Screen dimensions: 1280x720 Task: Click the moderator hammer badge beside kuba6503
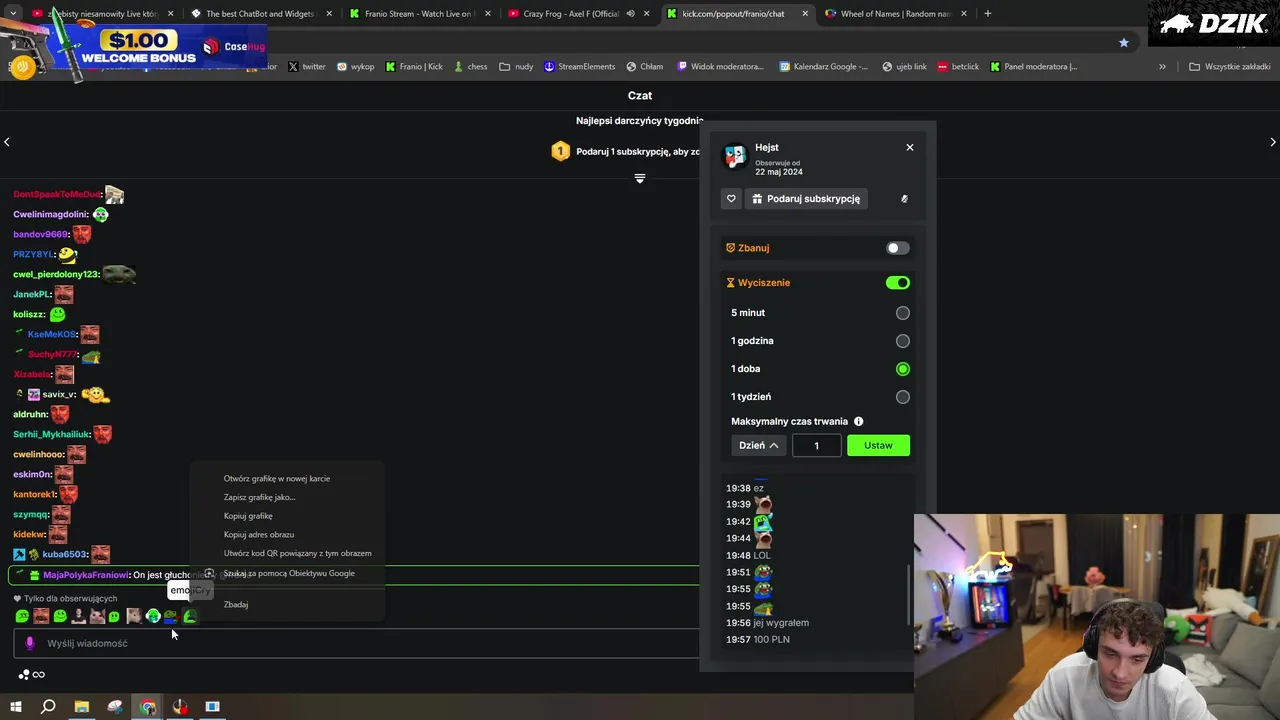19,555
